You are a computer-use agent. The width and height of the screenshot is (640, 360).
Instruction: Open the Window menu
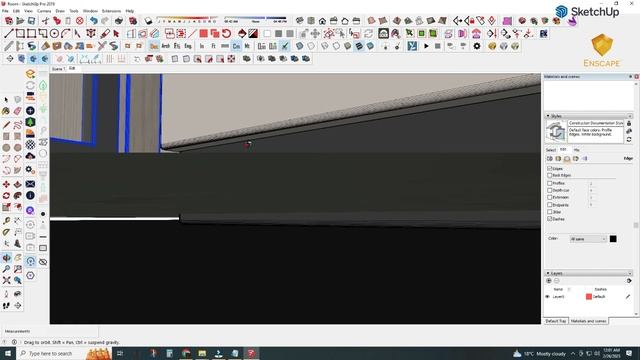90,11
